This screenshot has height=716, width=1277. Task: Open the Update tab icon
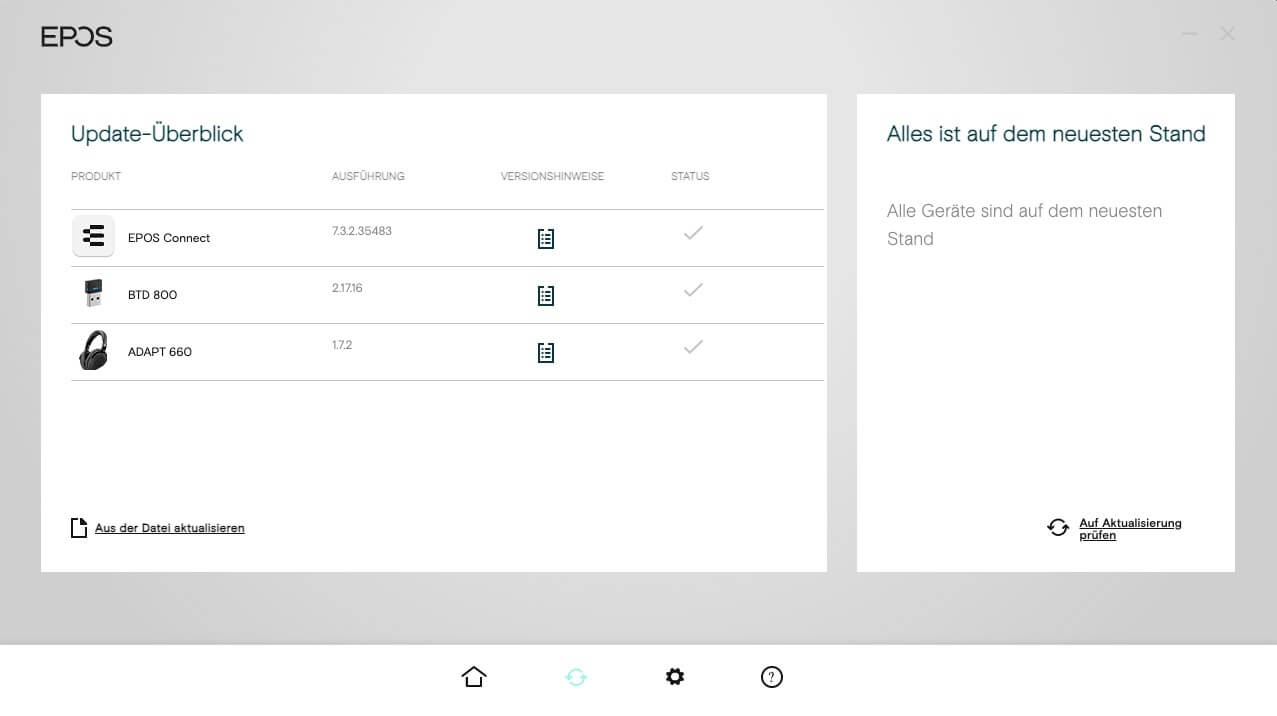(576, 677)
